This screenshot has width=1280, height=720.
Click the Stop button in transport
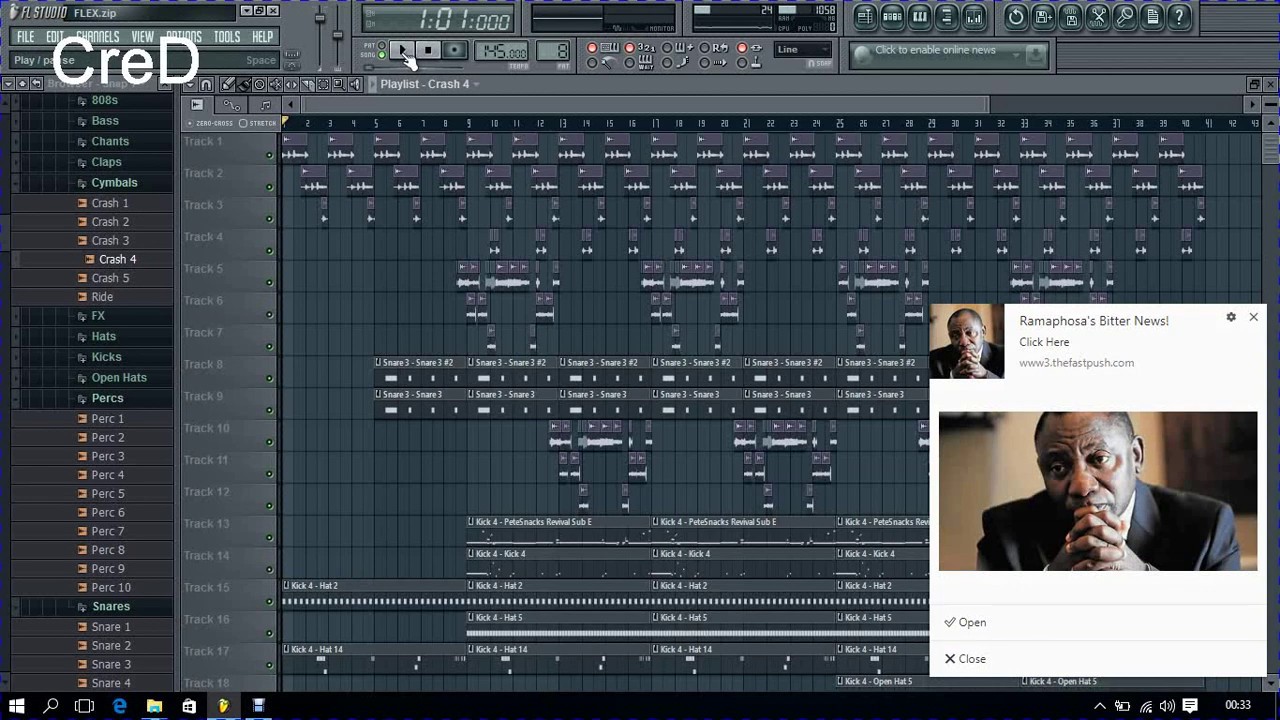(x=428, y=50)
